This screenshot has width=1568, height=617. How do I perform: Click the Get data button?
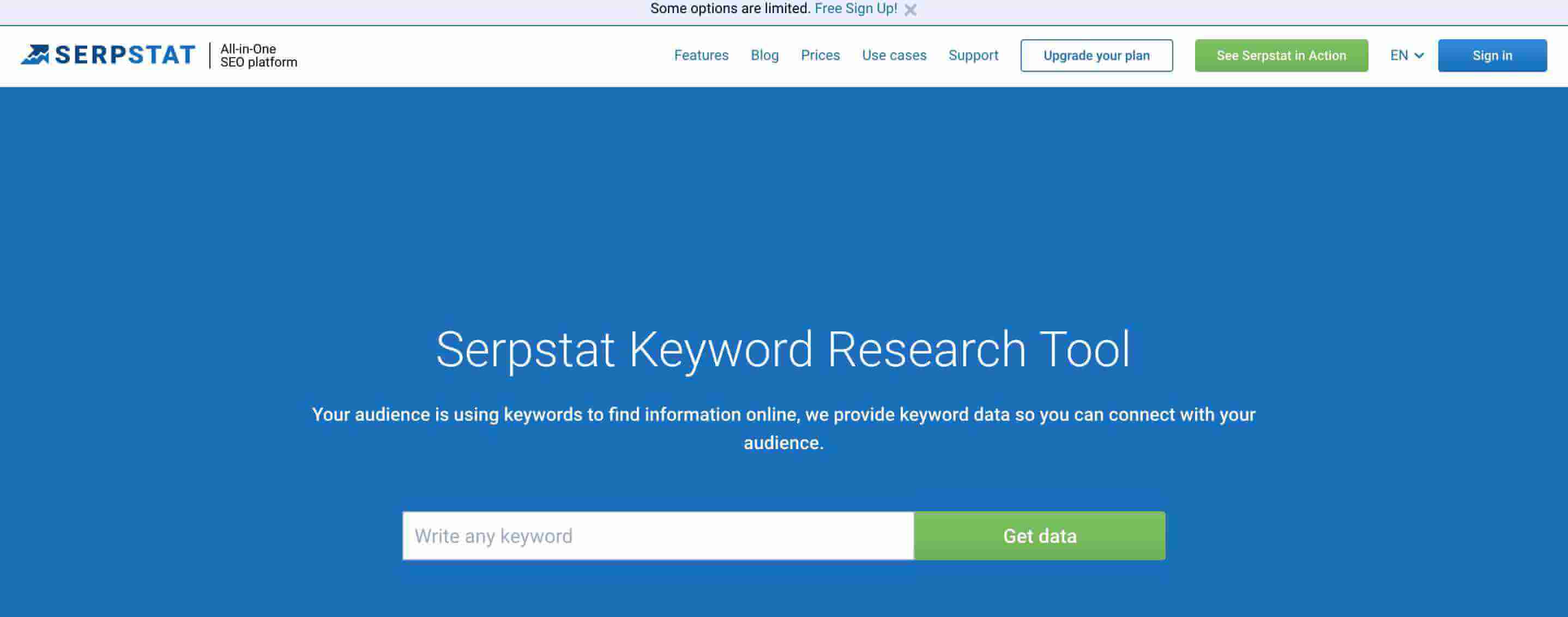tap(1040, 535)
